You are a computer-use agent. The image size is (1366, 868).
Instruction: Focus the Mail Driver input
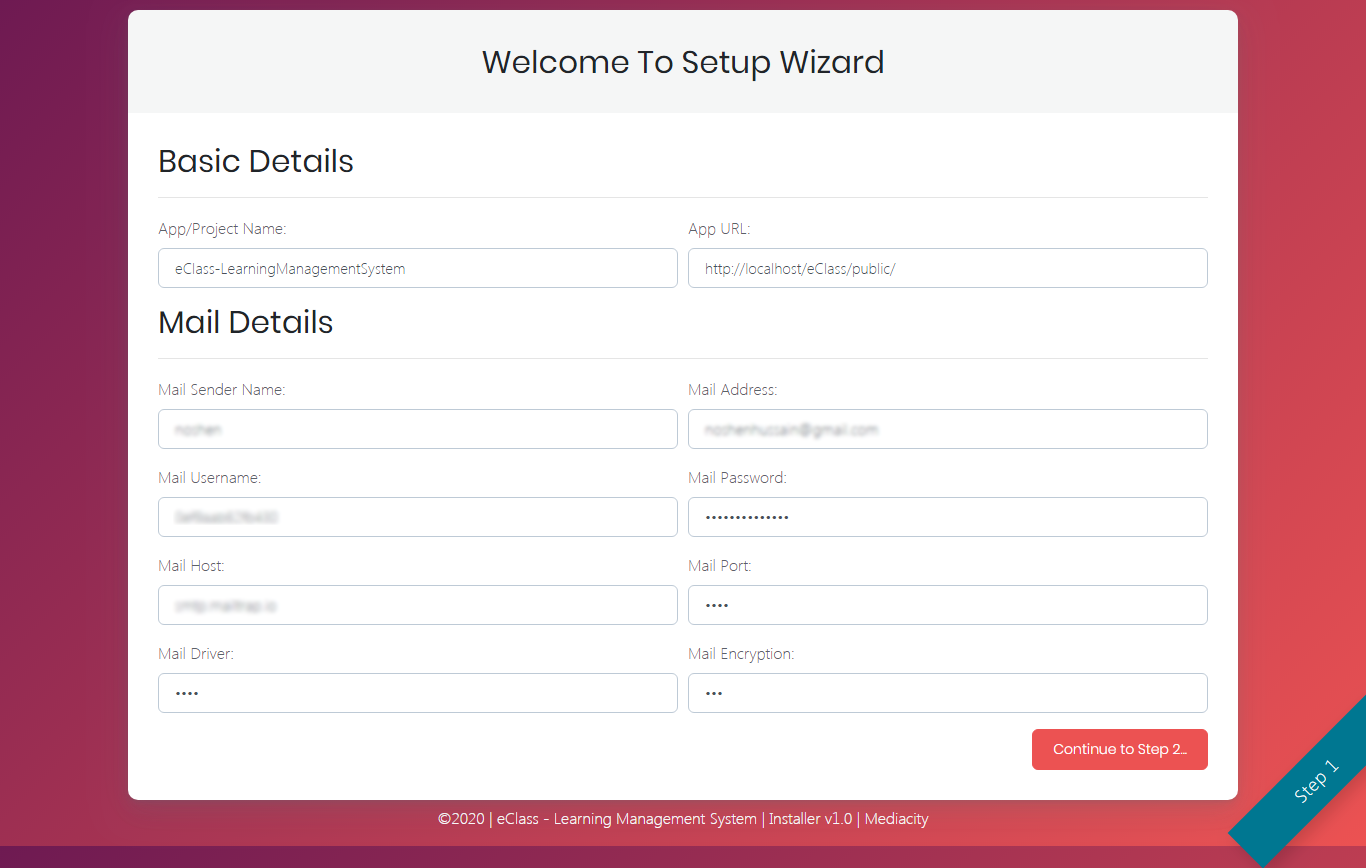click(x=418, y=693)
